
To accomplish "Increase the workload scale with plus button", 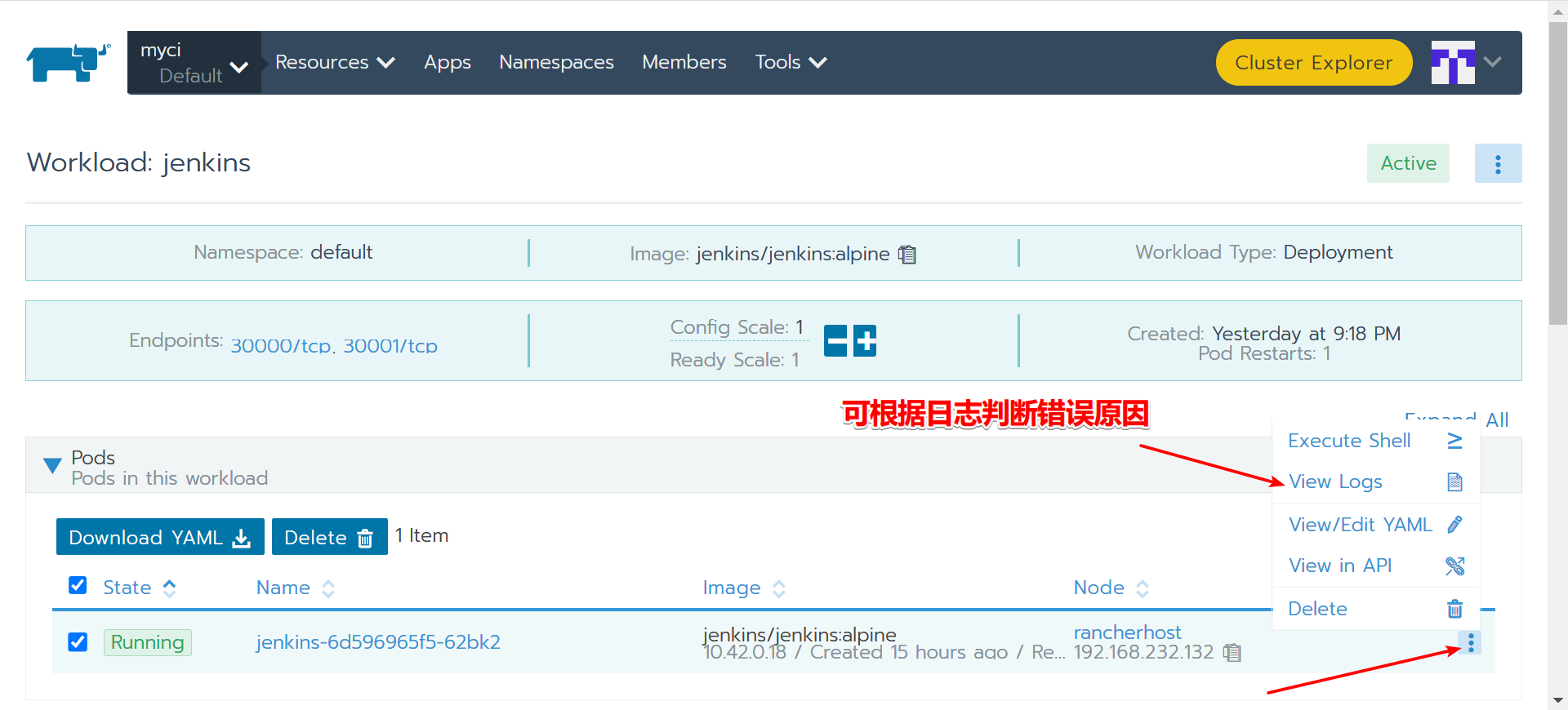I will point(865,340).
